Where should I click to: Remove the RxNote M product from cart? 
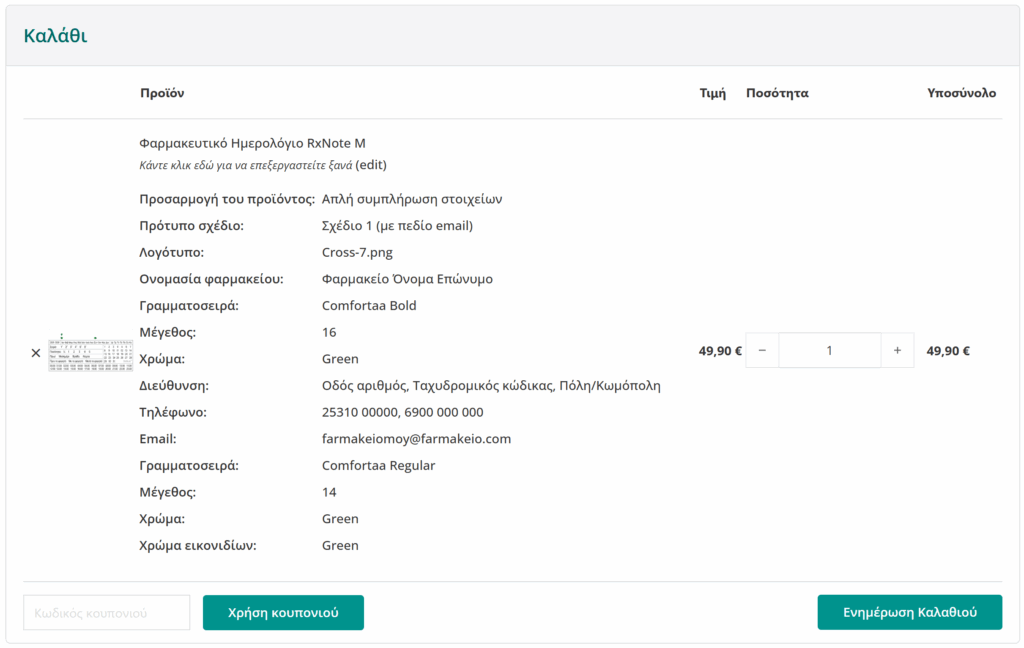click(36, 353)
